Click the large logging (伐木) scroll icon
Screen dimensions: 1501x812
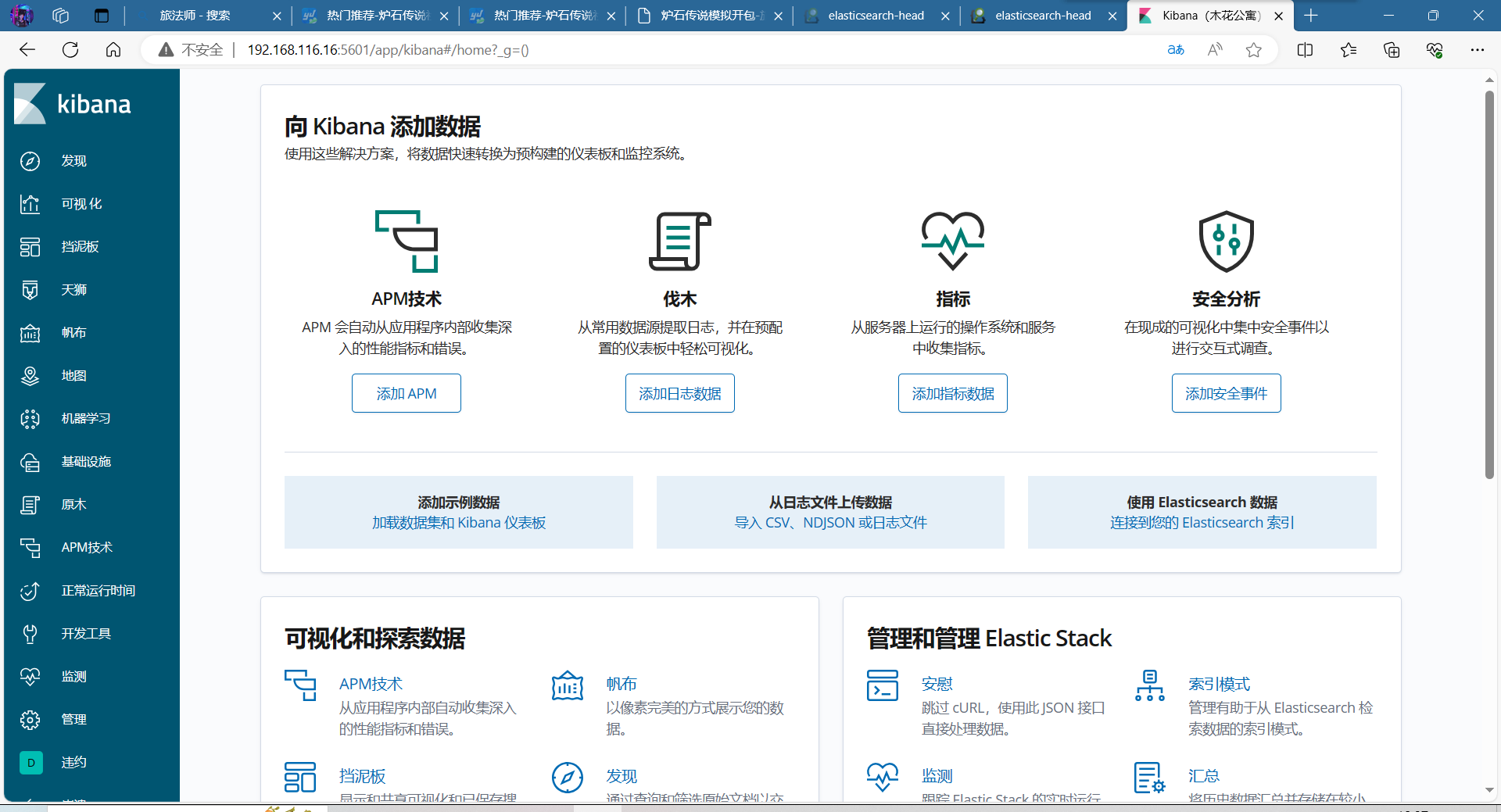pyautogui.click(x=679, y=241)
